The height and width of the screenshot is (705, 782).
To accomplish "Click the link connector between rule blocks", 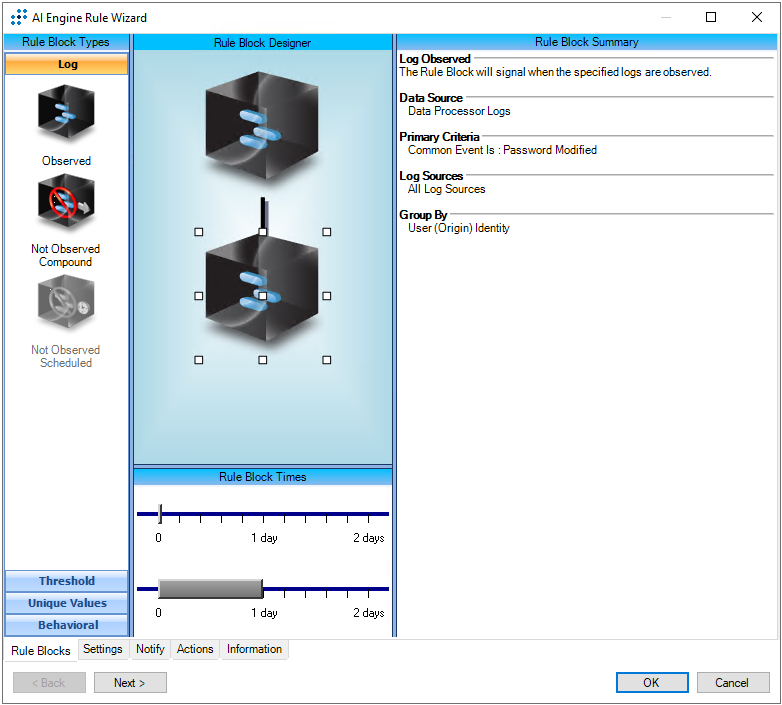I will pyautogui.click(x=263, y=211).
